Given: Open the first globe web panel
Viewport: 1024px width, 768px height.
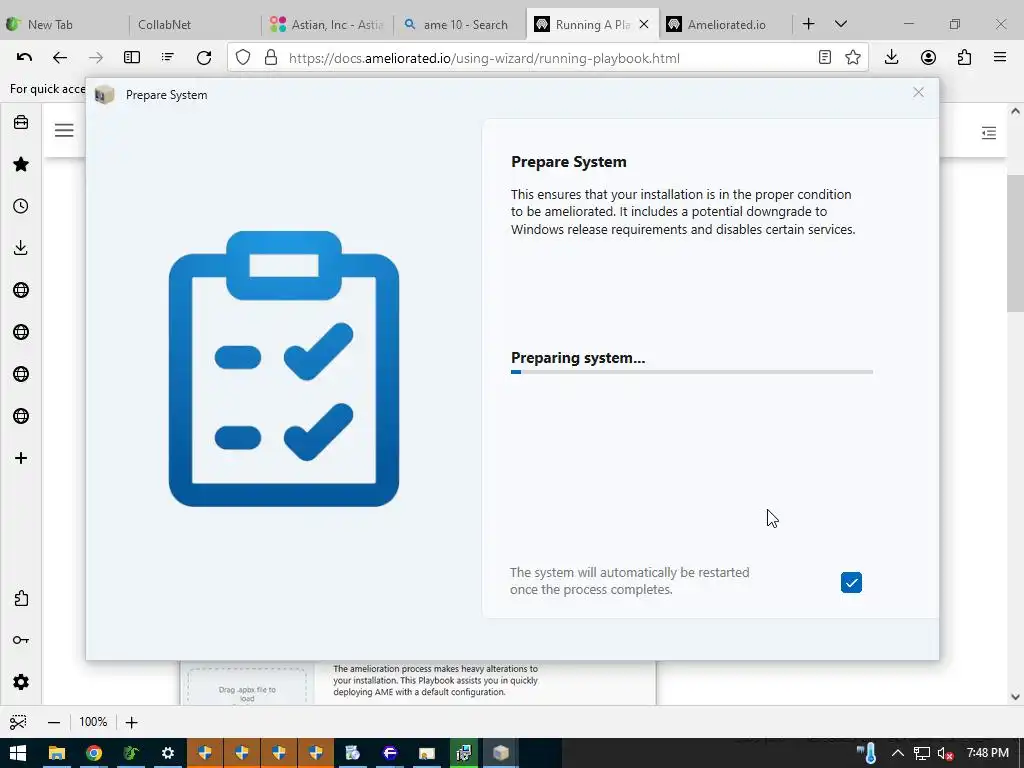Looking at the screenshot, I should [21, 290].
